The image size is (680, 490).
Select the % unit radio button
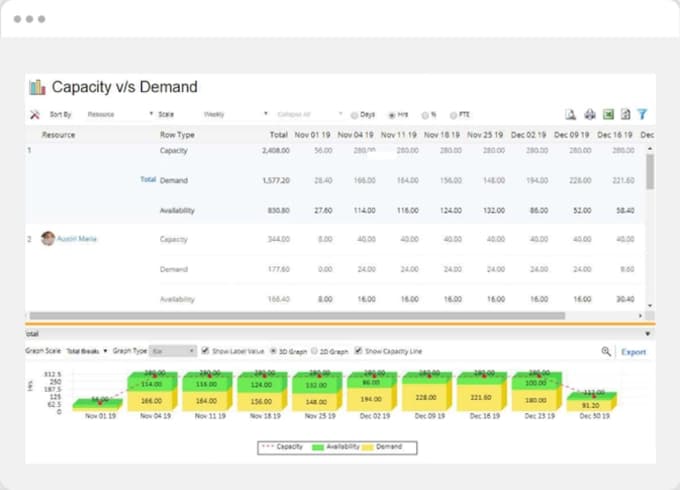point(425,115)
